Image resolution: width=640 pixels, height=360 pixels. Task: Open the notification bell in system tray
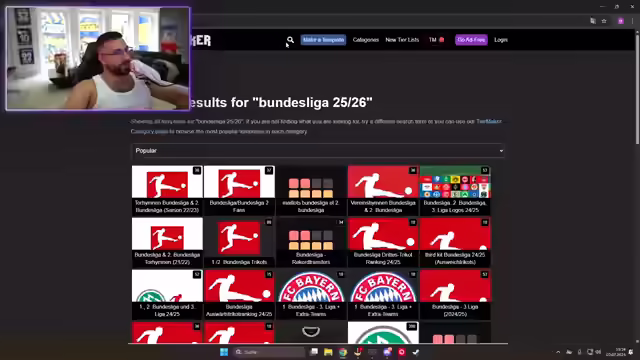(631, 352)
